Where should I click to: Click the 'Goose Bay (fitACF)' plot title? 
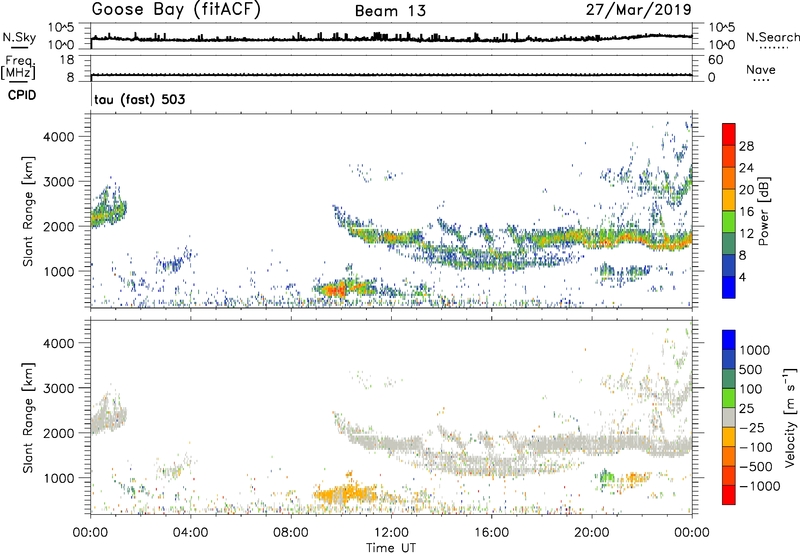(176, 10)
